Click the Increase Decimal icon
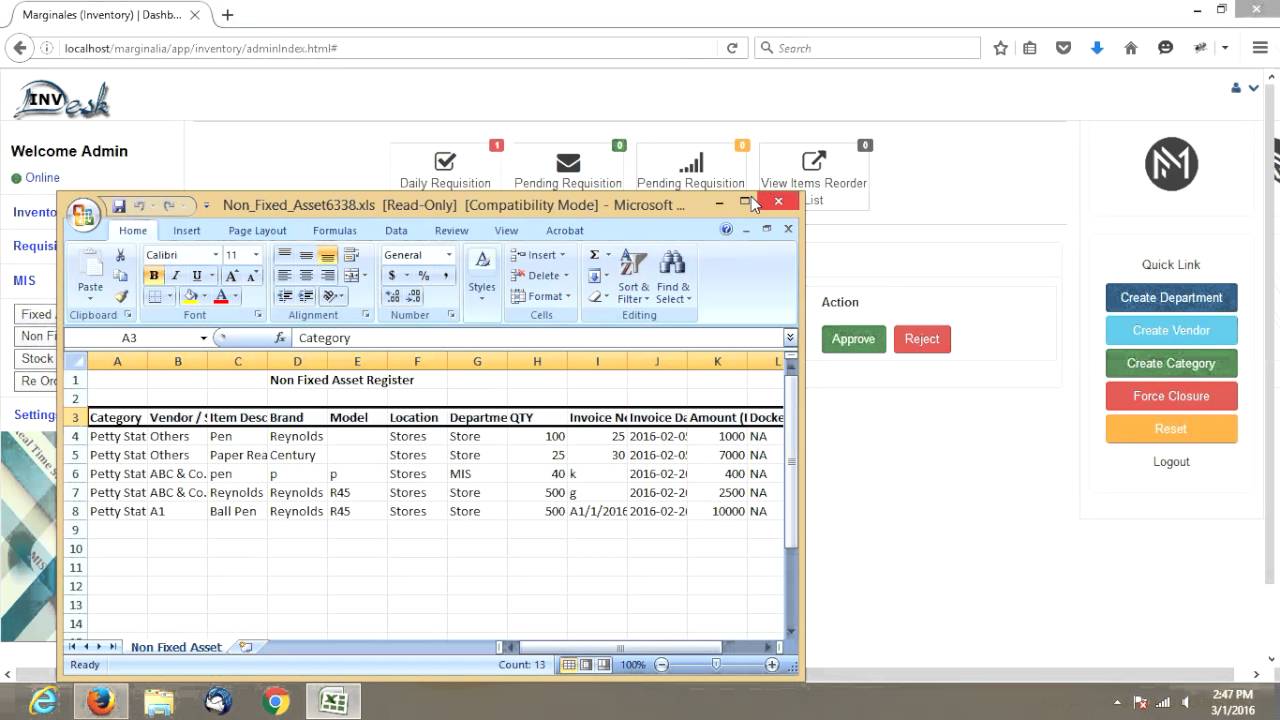 392,296
